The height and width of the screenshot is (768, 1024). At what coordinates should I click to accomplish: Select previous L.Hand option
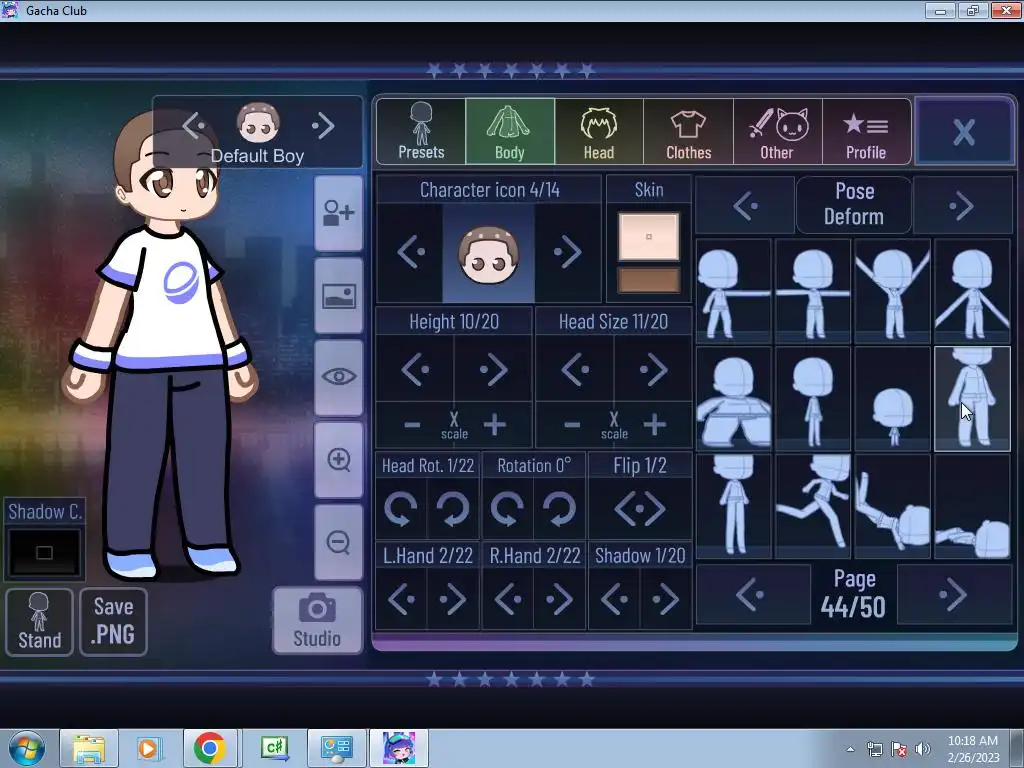pyautogui.click(x=401, y=600)
